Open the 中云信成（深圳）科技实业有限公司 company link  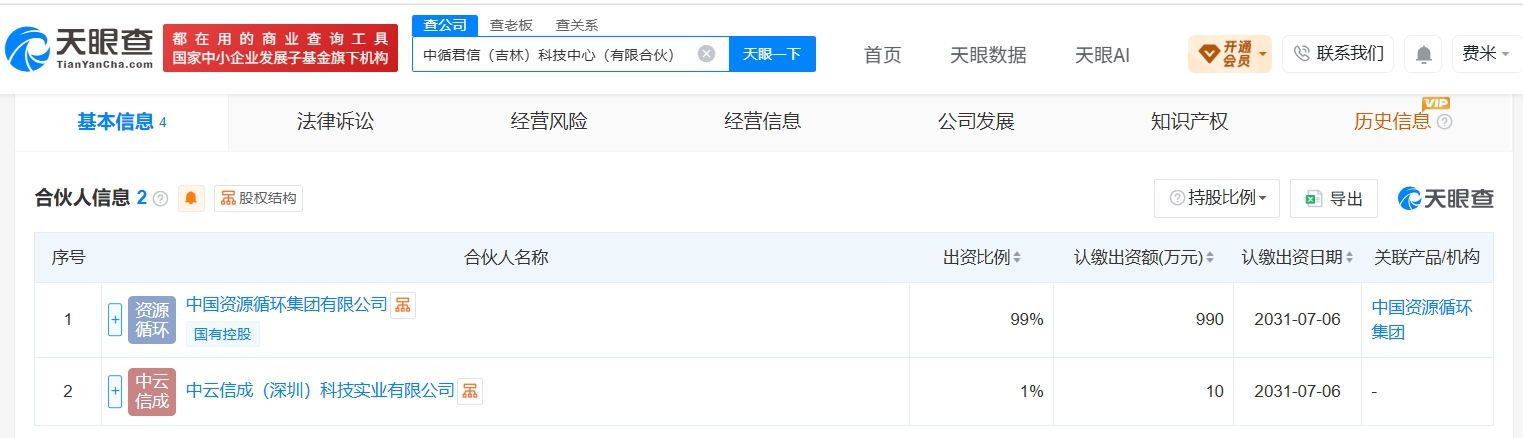coord(320,390)
